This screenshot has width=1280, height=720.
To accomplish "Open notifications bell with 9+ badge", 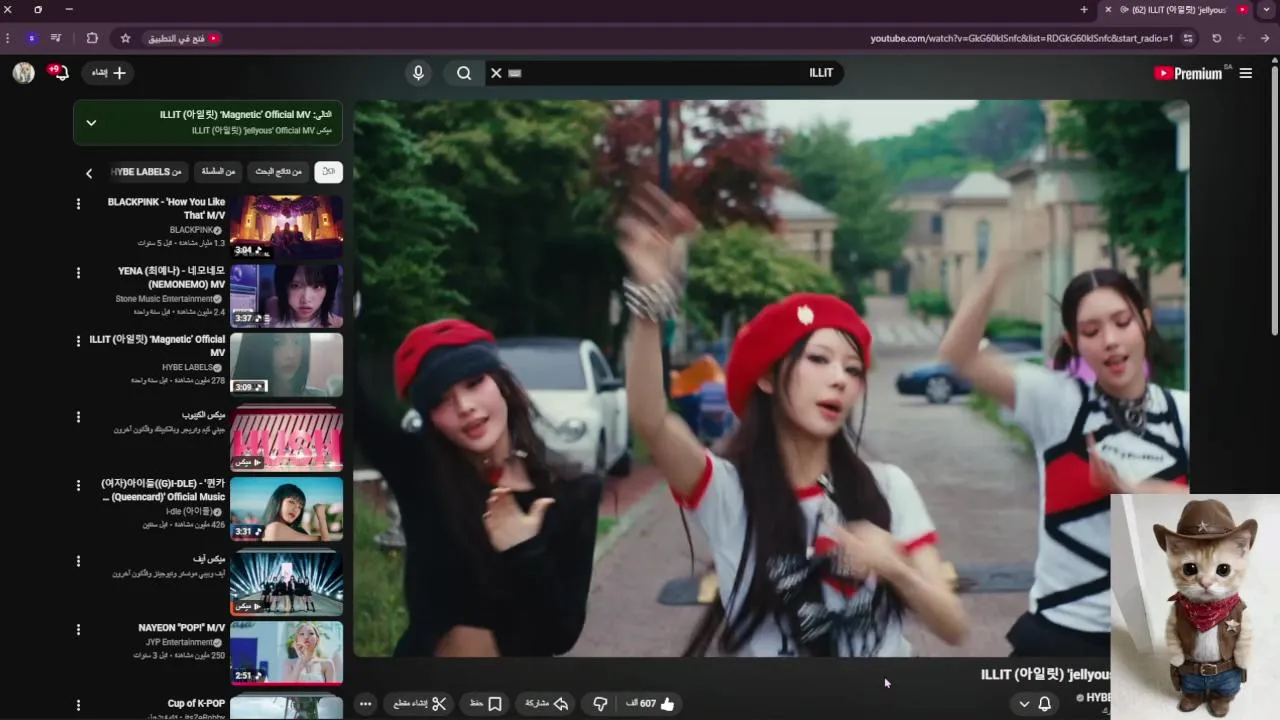I will point(59,73).
